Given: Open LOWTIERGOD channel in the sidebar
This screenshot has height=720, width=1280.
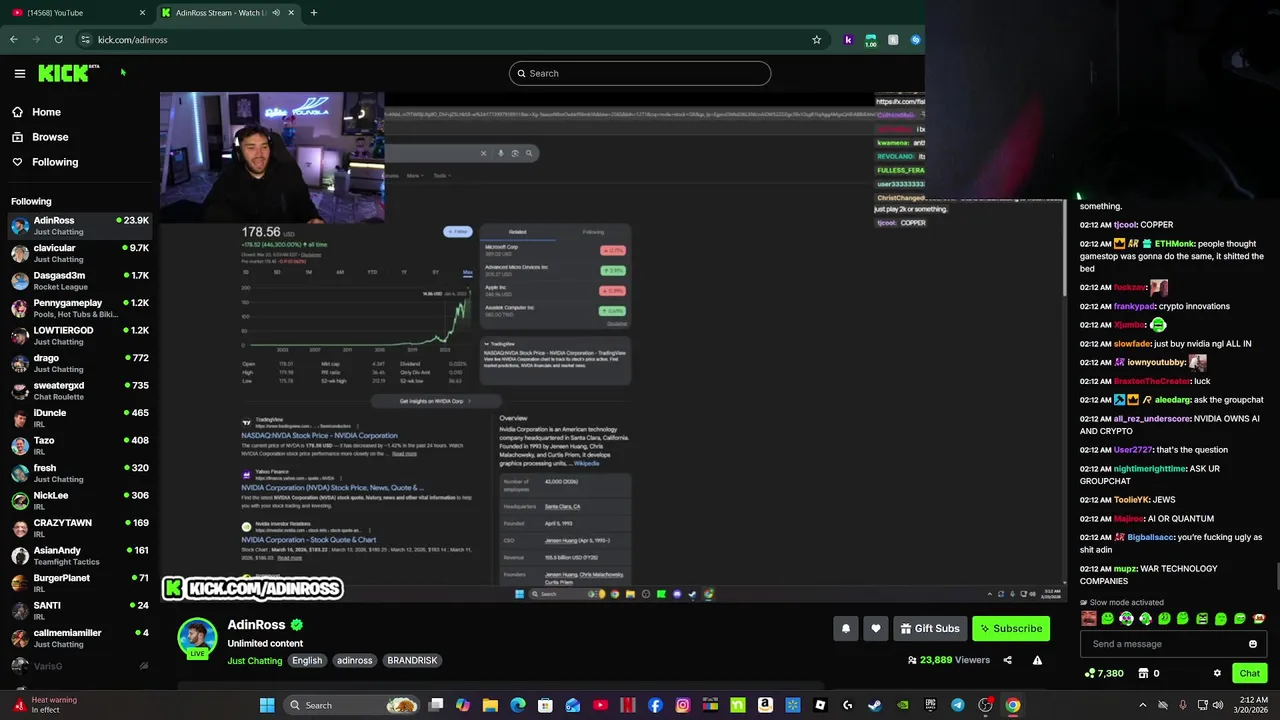Looking at the screenshot, I should [x=80, y=335].
